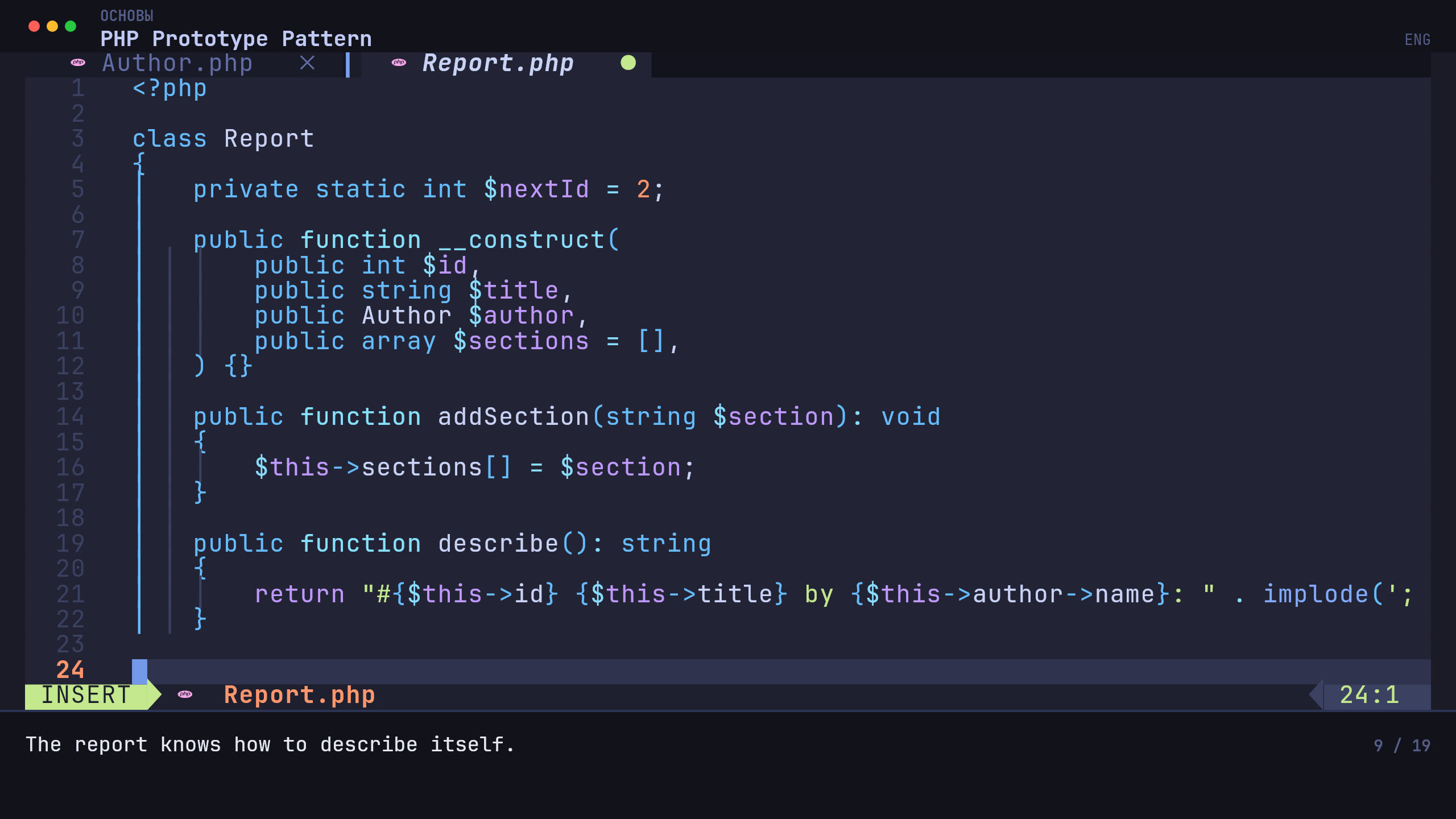The width and height of the screenshot is (1456, 819).
Task: Click line number 24 in gutter
Action: [71, 670]
